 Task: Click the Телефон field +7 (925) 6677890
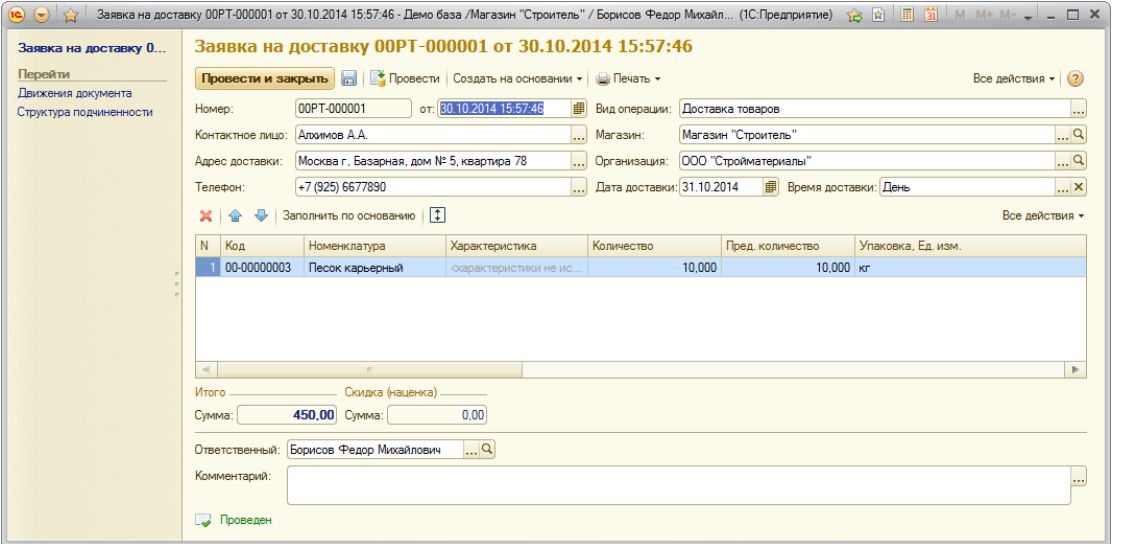click(x=433, y=187)
